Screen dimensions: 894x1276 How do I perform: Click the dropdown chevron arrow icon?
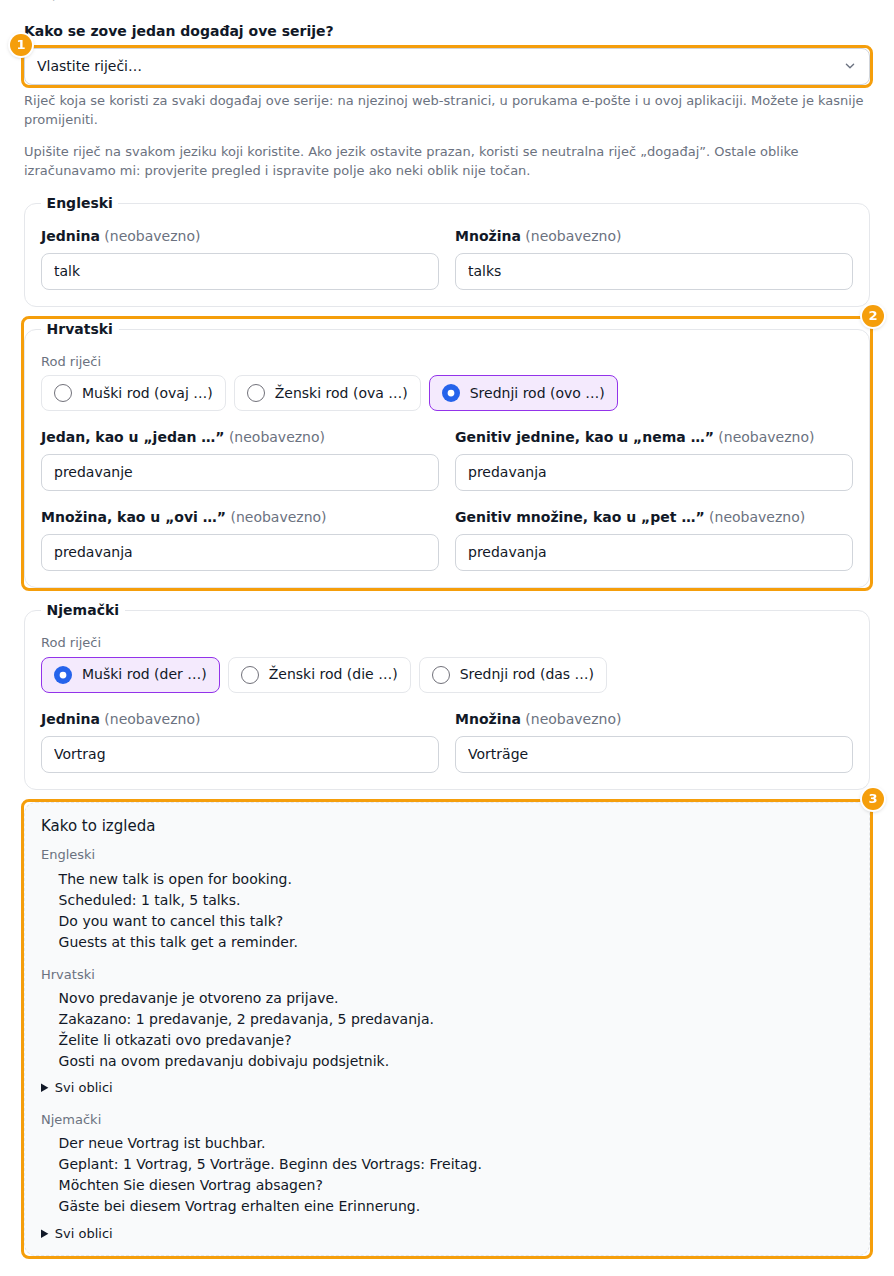(850, 66)
